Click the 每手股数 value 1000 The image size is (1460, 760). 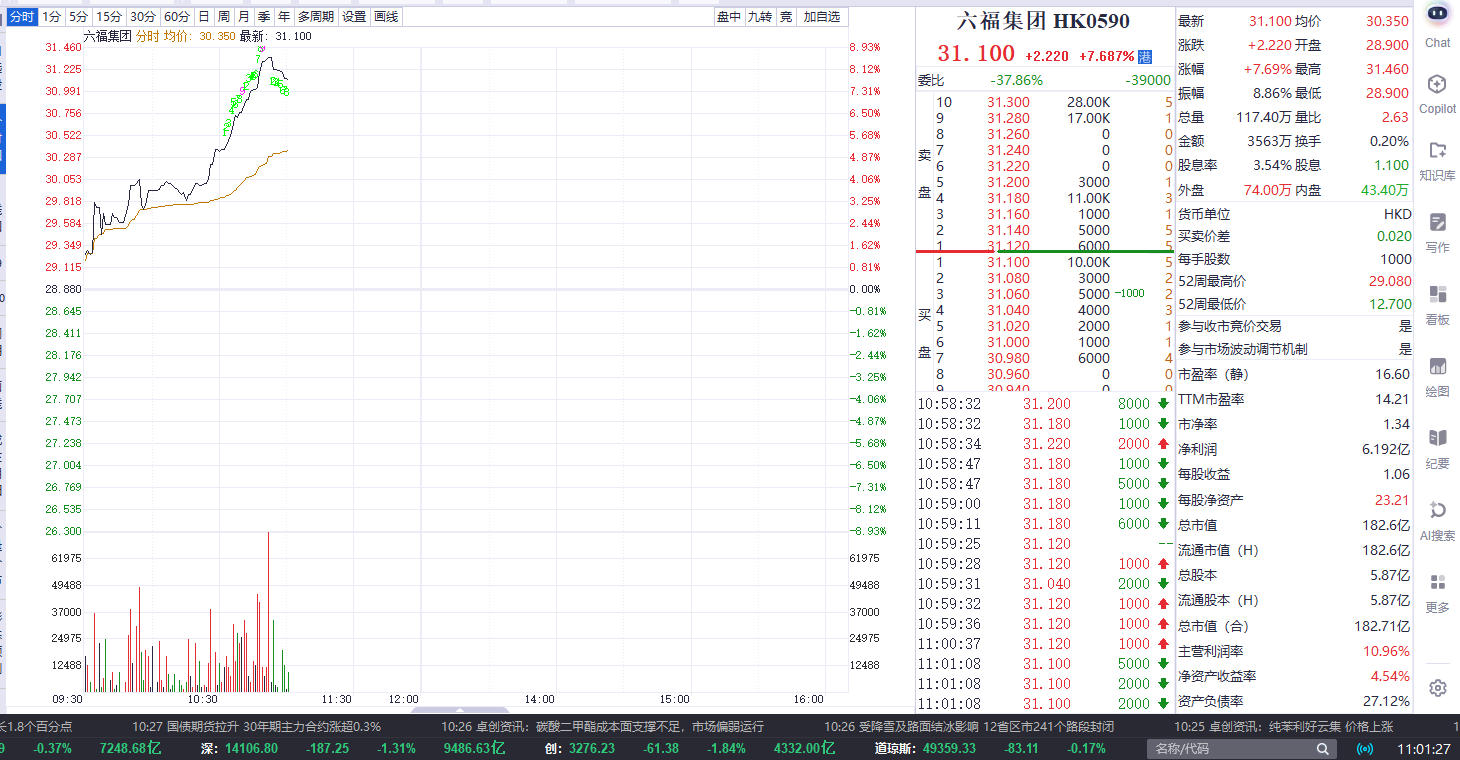[x=1396, y=259]
